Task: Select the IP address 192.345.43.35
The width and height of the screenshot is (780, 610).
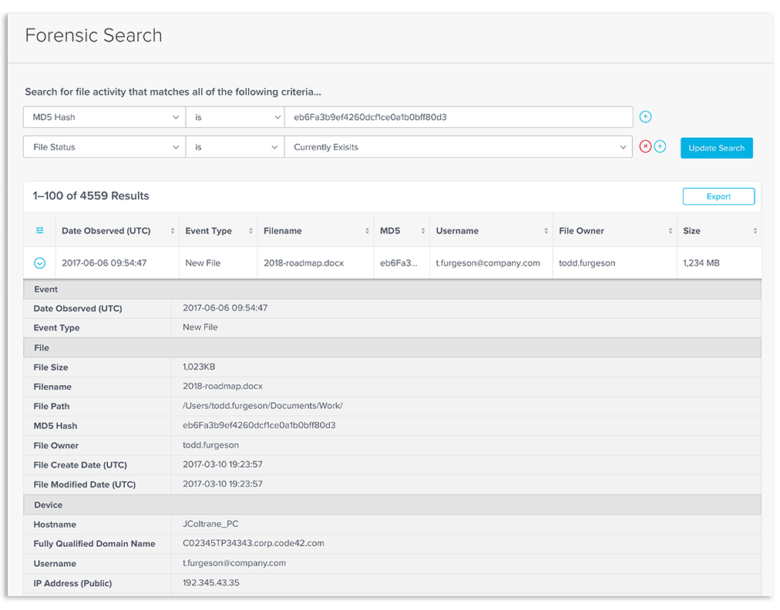Action: (211, 583)
